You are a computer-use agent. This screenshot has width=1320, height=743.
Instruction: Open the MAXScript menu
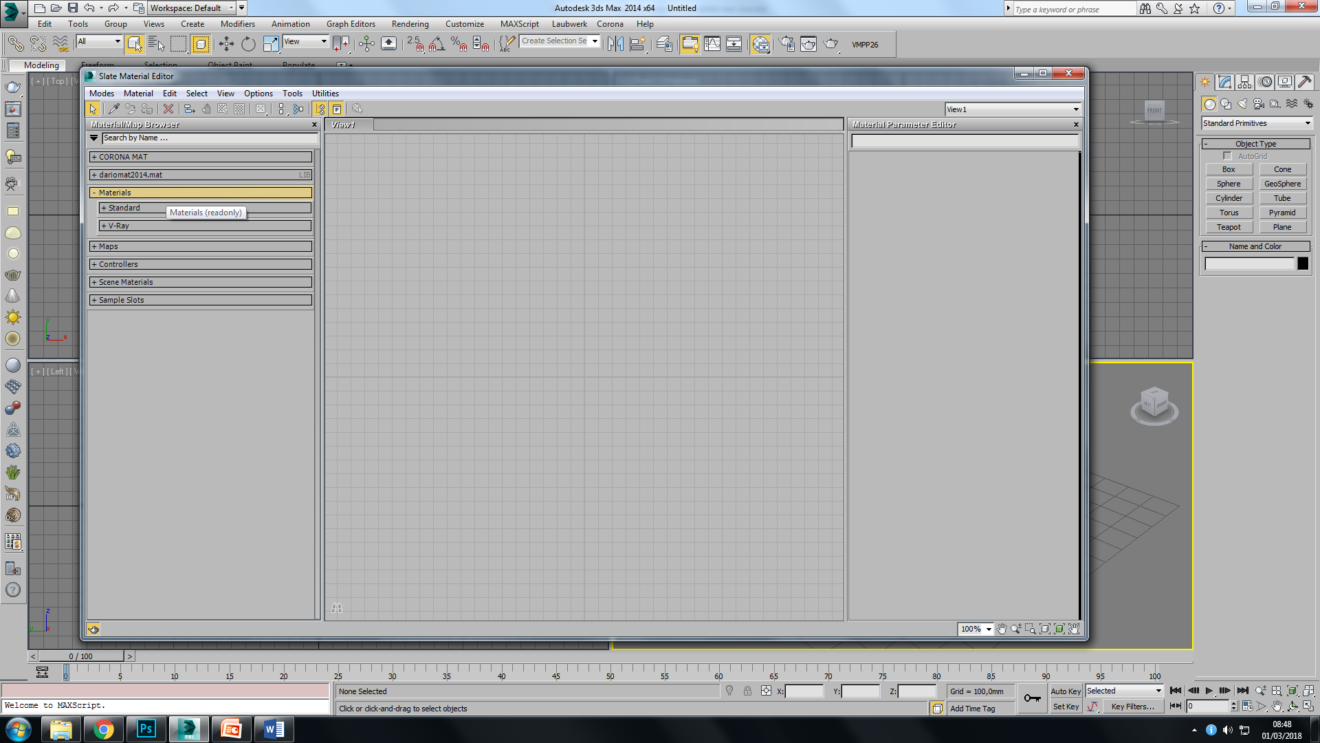click(x=520, y=24)
